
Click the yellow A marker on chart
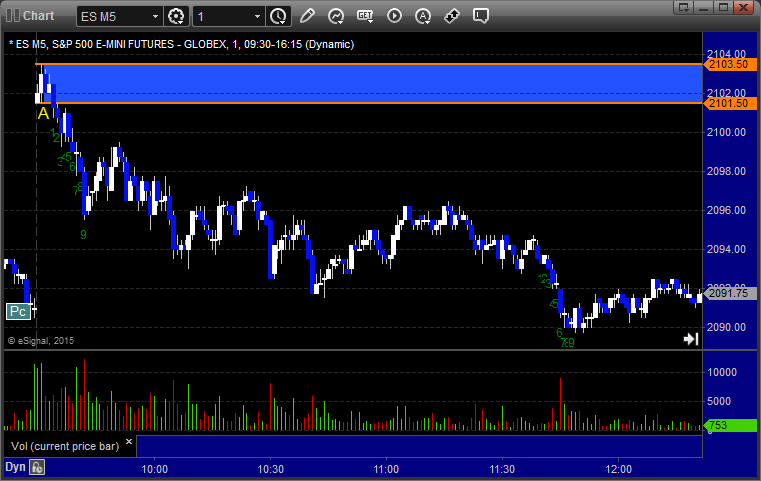[43, 114]
